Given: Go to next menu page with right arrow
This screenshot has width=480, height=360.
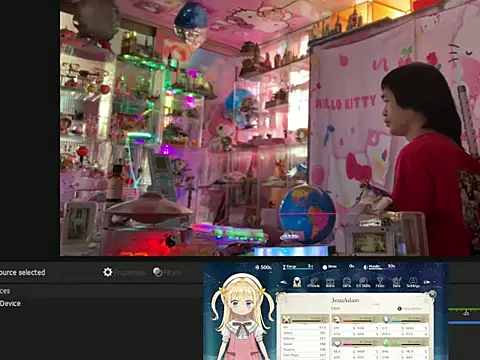Looking at the screenshot, I should coord(427,282).
